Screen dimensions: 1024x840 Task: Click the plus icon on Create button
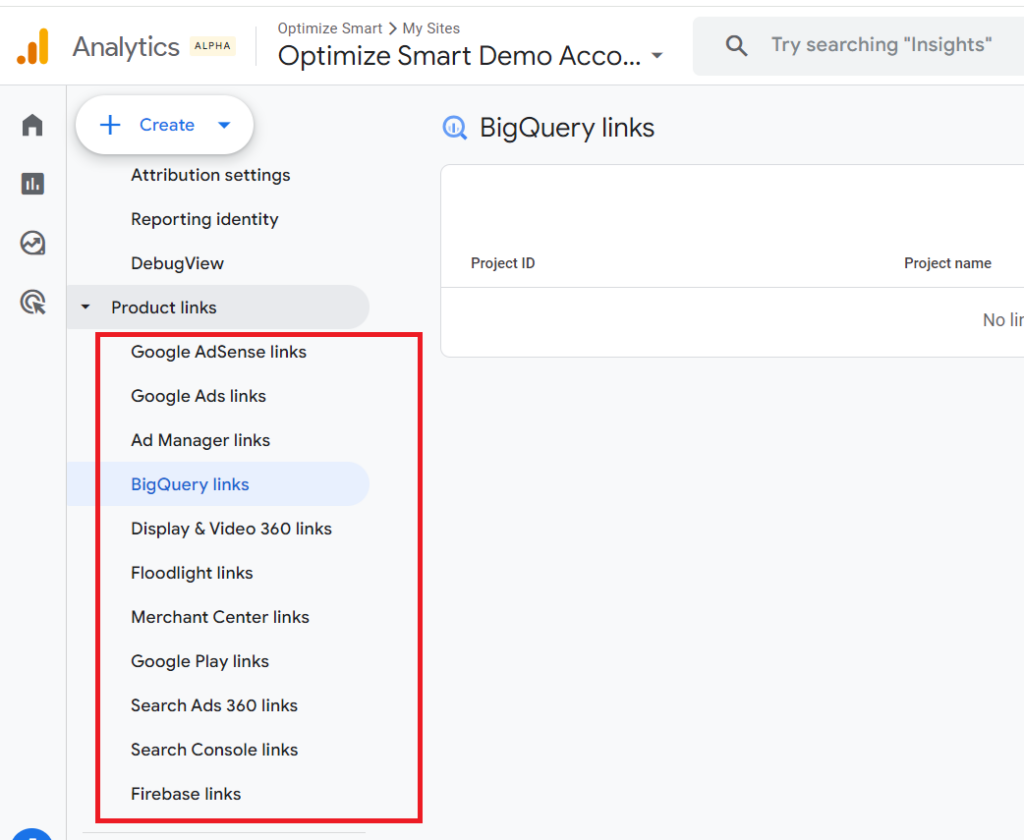click(x=110, y=125)
